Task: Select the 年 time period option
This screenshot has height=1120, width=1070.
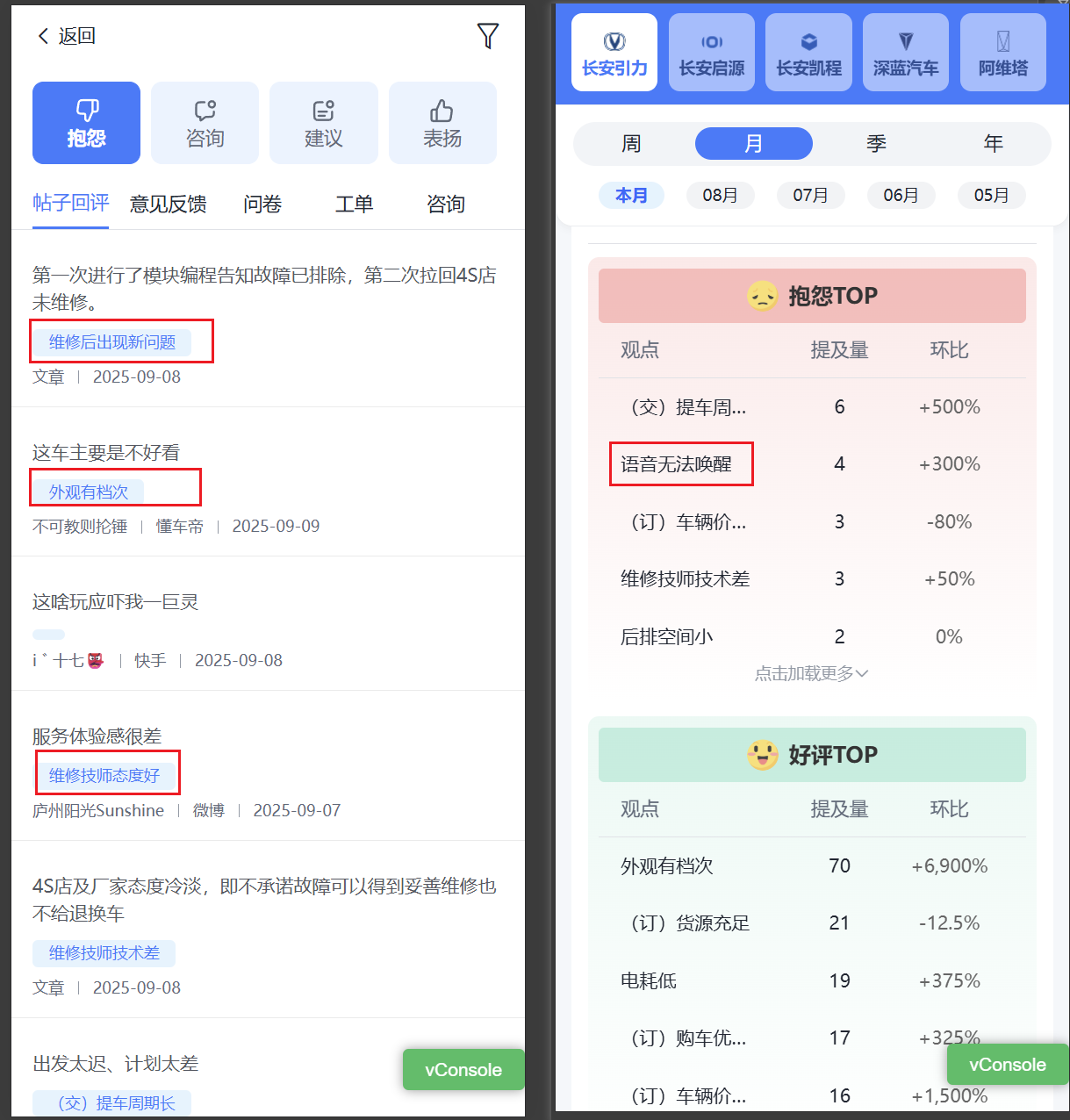Action: [x=993, y=144]
